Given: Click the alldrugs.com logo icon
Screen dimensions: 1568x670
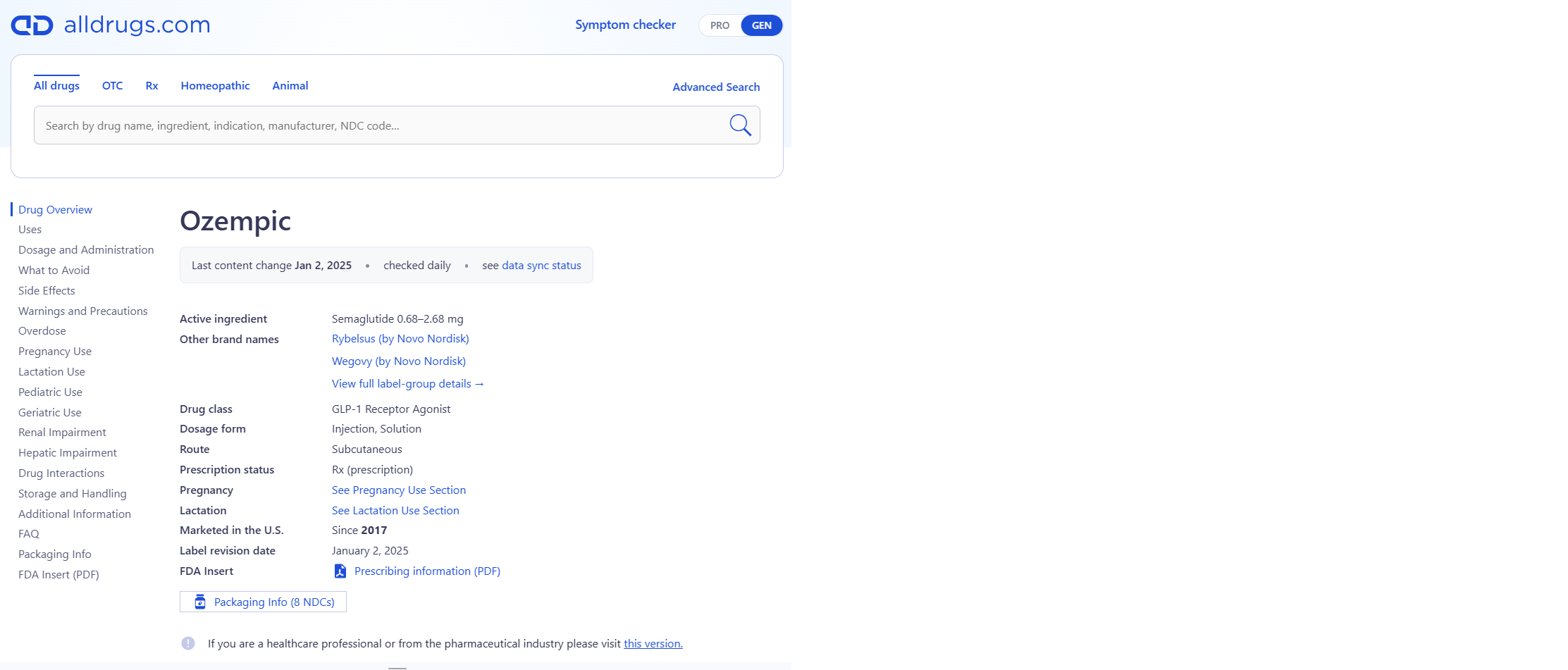Looking at the screenshot, I should (x=32, y=25).
